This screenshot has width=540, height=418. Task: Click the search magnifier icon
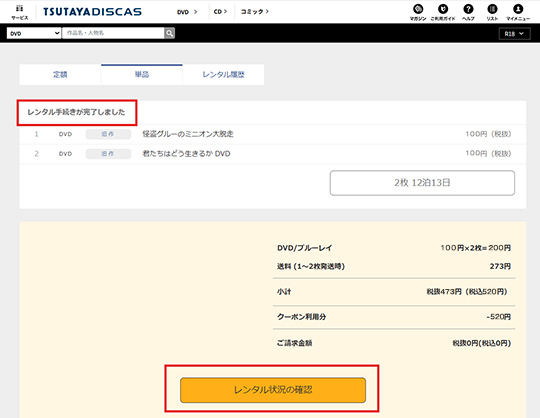tap(169, 33)
